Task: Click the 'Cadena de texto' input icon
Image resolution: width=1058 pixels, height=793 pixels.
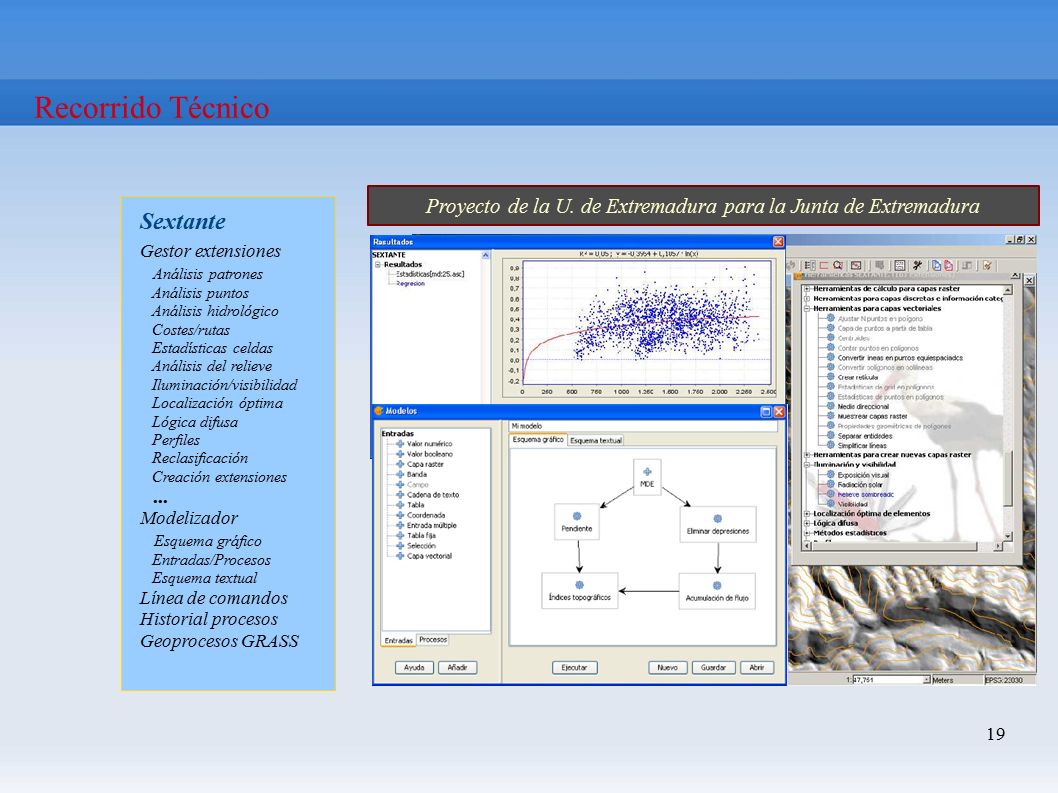Action: 400,495
